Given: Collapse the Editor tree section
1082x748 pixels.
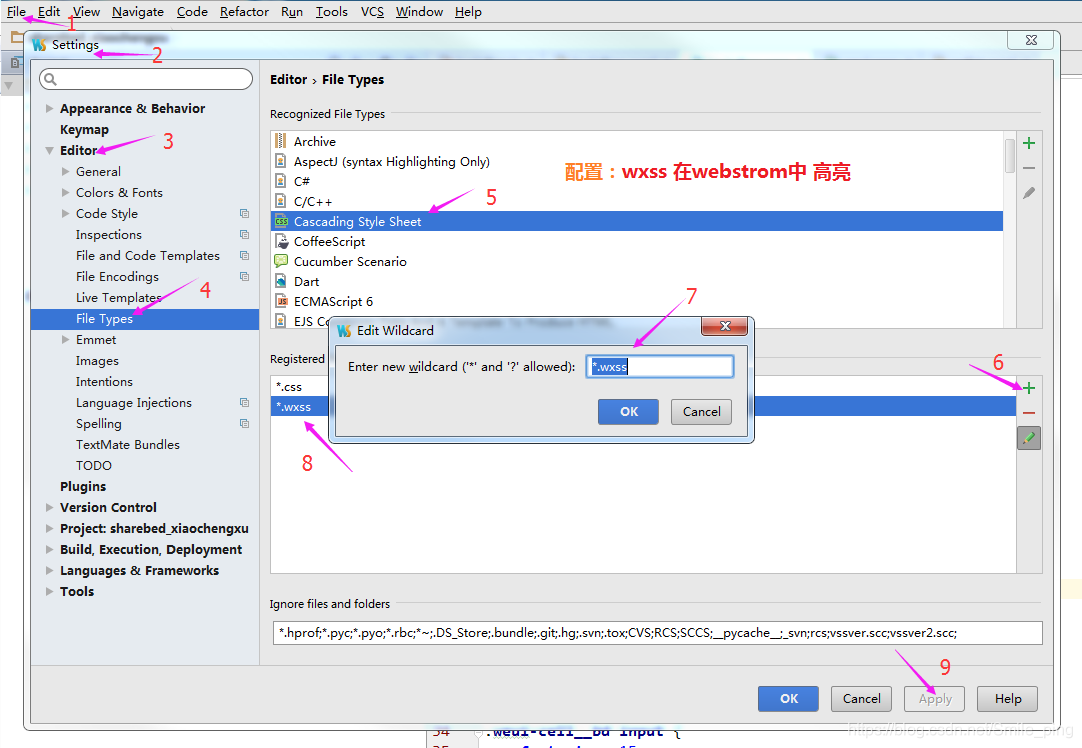Looking at the screenshot, I should coord(49,150).
